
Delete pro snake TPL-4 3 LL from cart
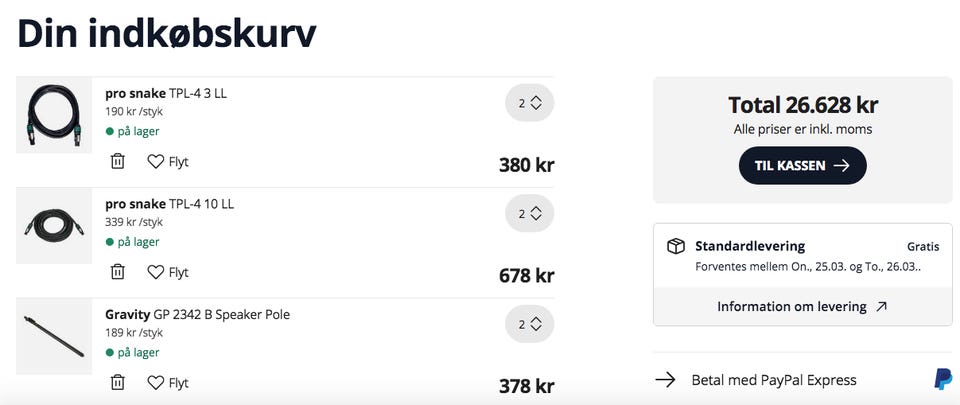(x=117, y=161)
